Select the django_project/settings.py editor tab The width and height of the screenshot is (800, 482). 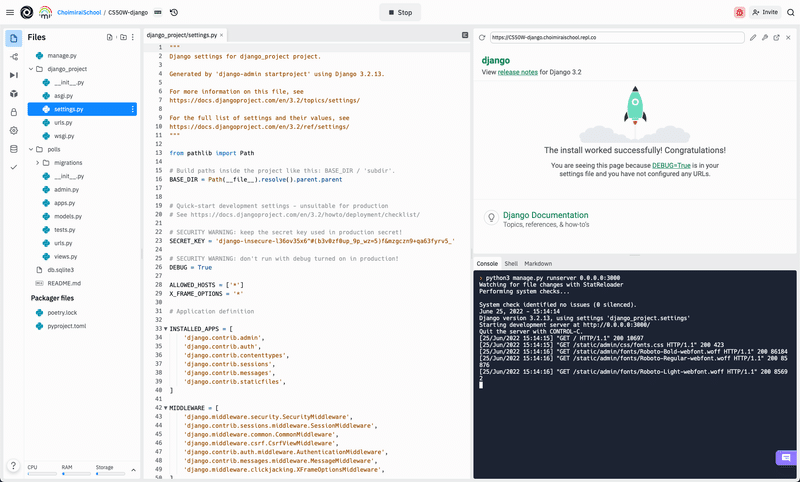pyautogui.click(x=182, y=35)
